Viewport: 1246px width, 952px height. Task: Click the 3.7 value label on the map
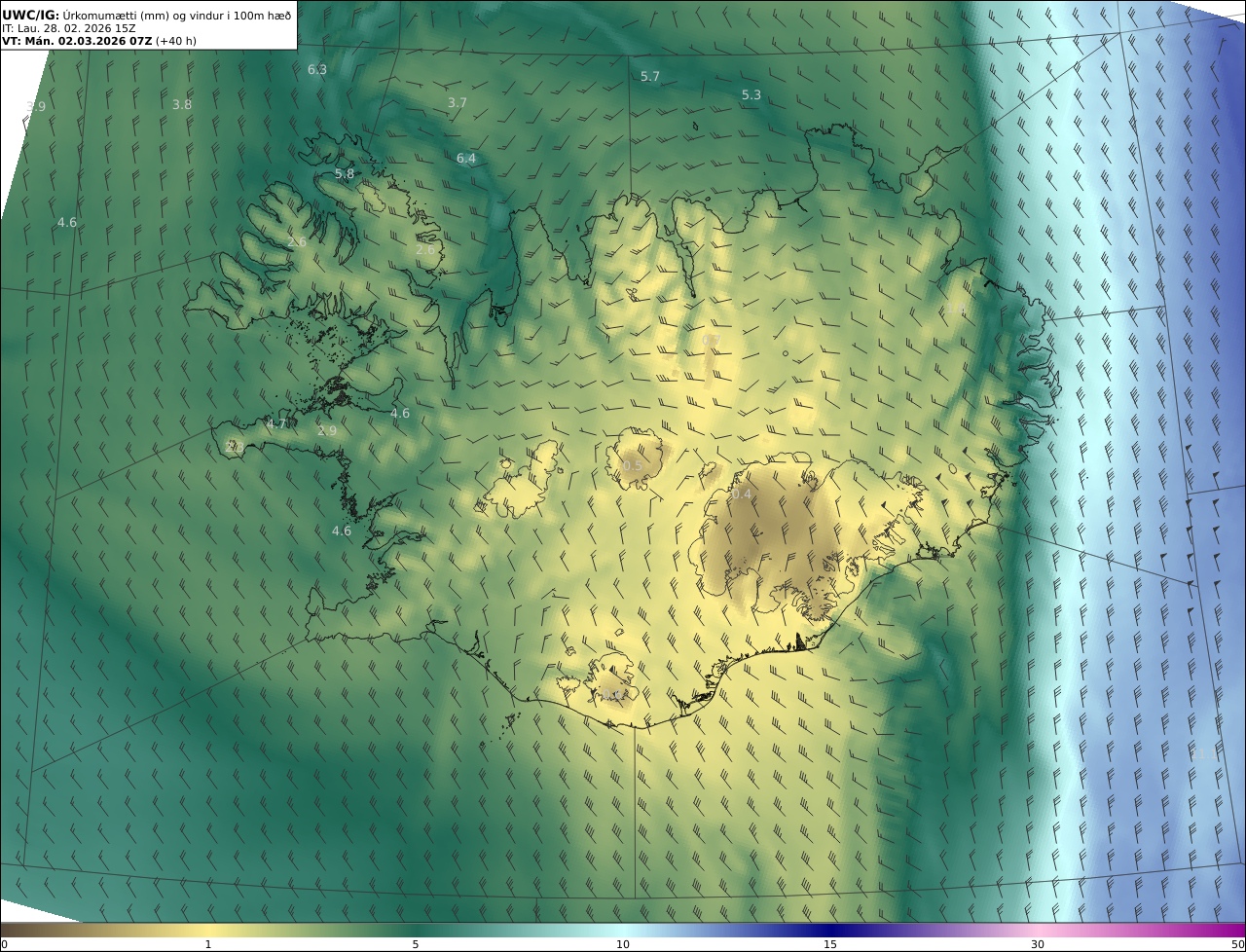pos(458,102)
